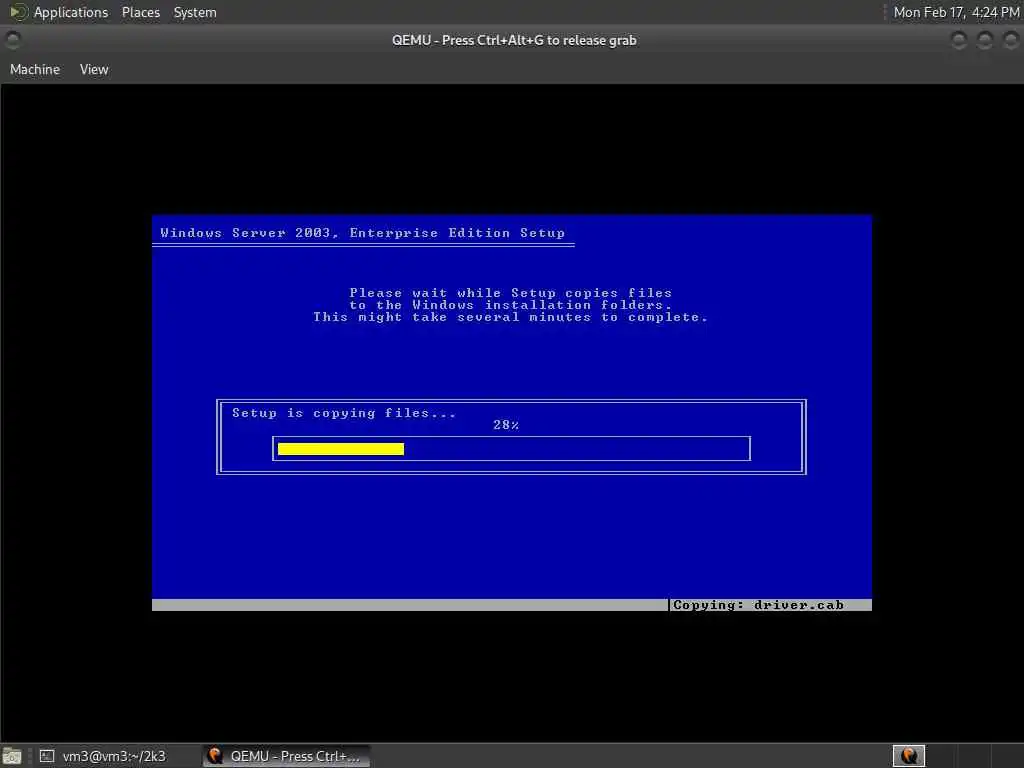Open the Places menu
Image resolution: width=1024 pixels, height=768 pixels.
(x=140, y=12)
